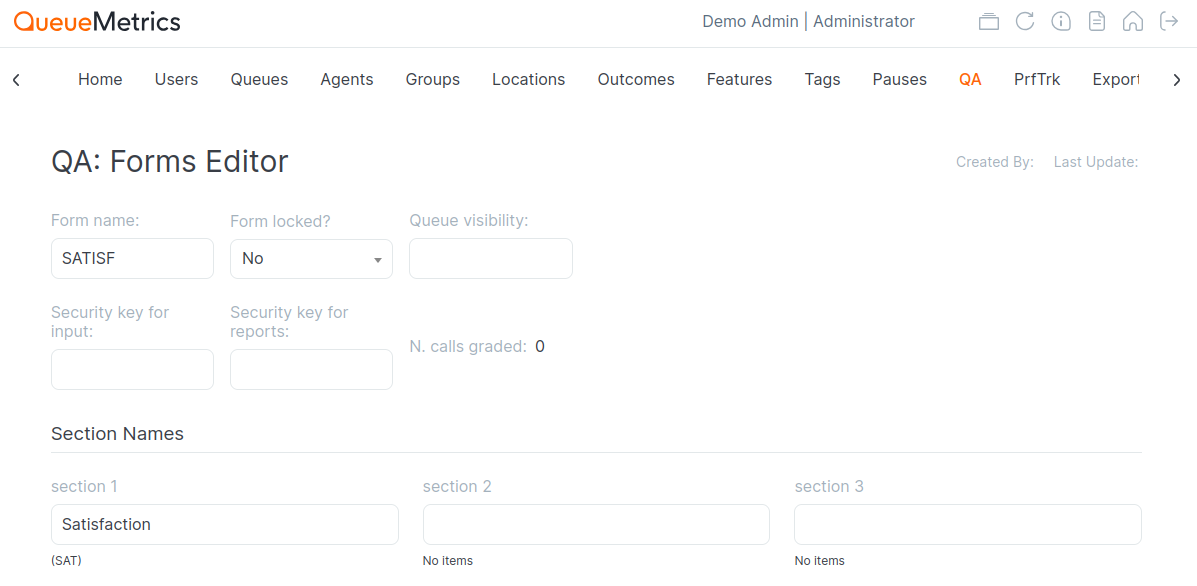This screenshot has width=1197, height=586.
Task: Click the section 1 Satisfaction field
Action: coord(224,525)
